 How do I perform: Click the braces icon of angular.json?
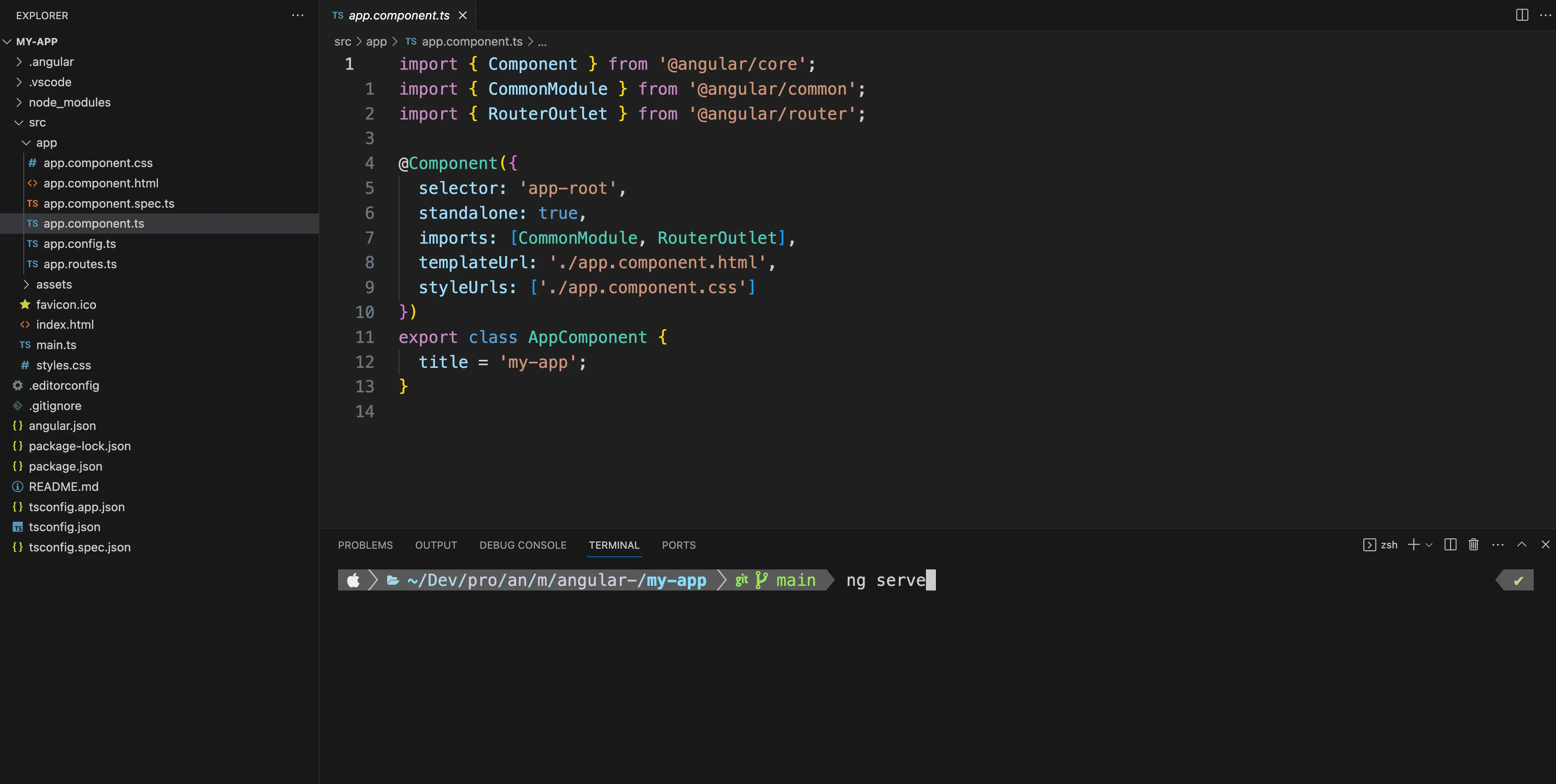coord(18,426)
